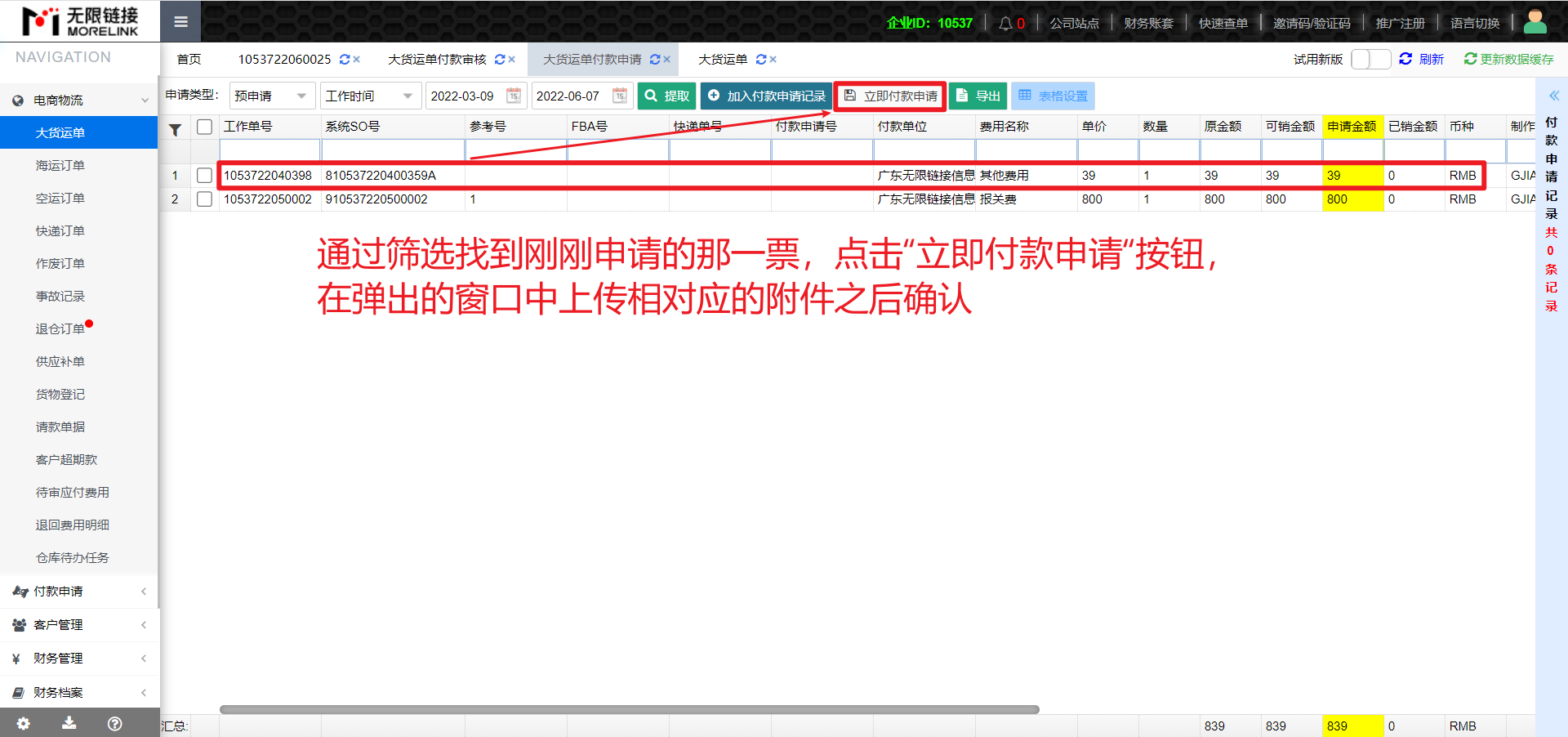This screenshot has width=1568, height=737.
Task: Open the help question mark icon
Action: coord(115,723)
